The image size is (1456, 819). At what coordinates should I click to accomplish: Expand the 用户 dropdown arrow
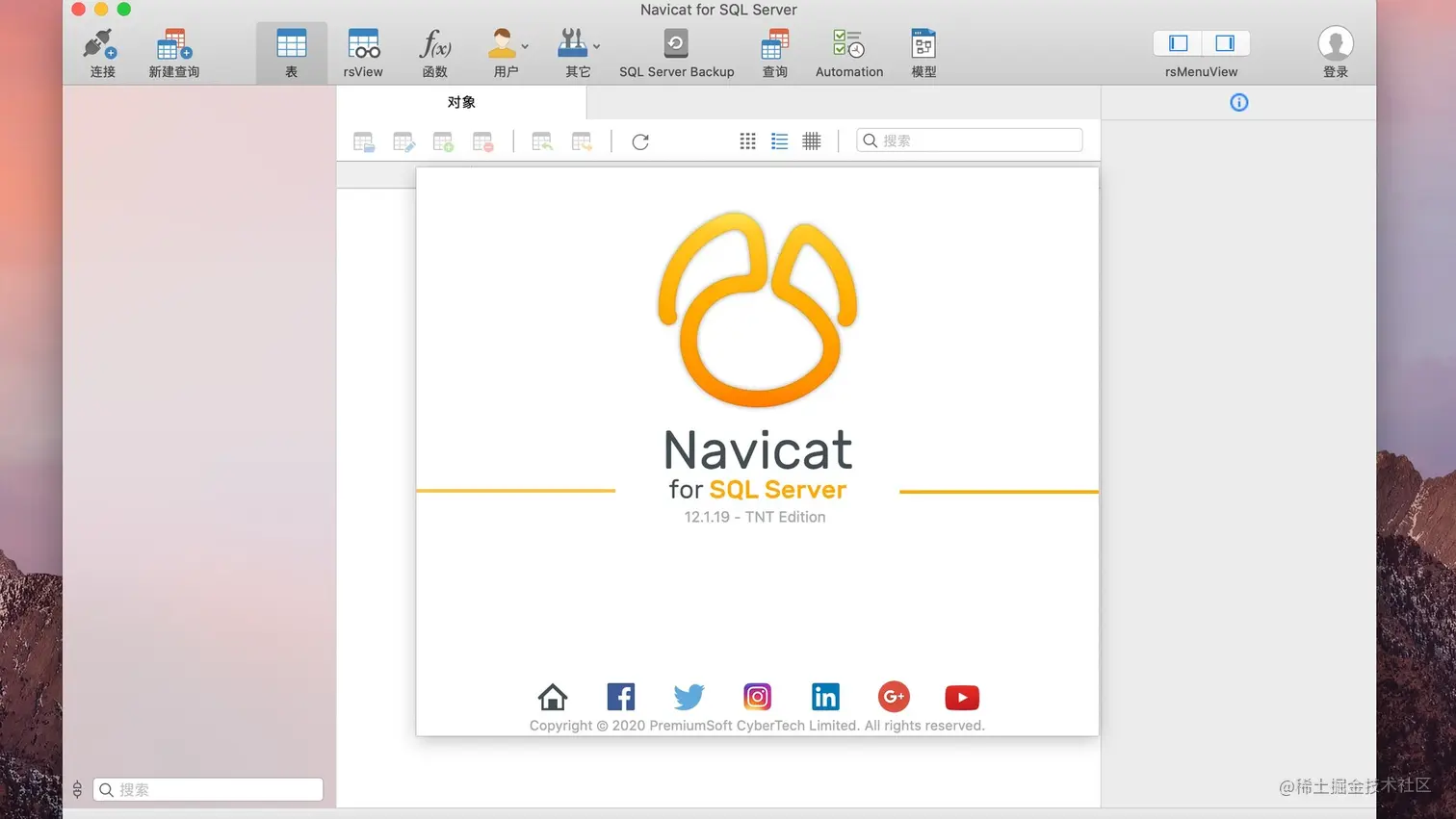[x=525, y=46]
